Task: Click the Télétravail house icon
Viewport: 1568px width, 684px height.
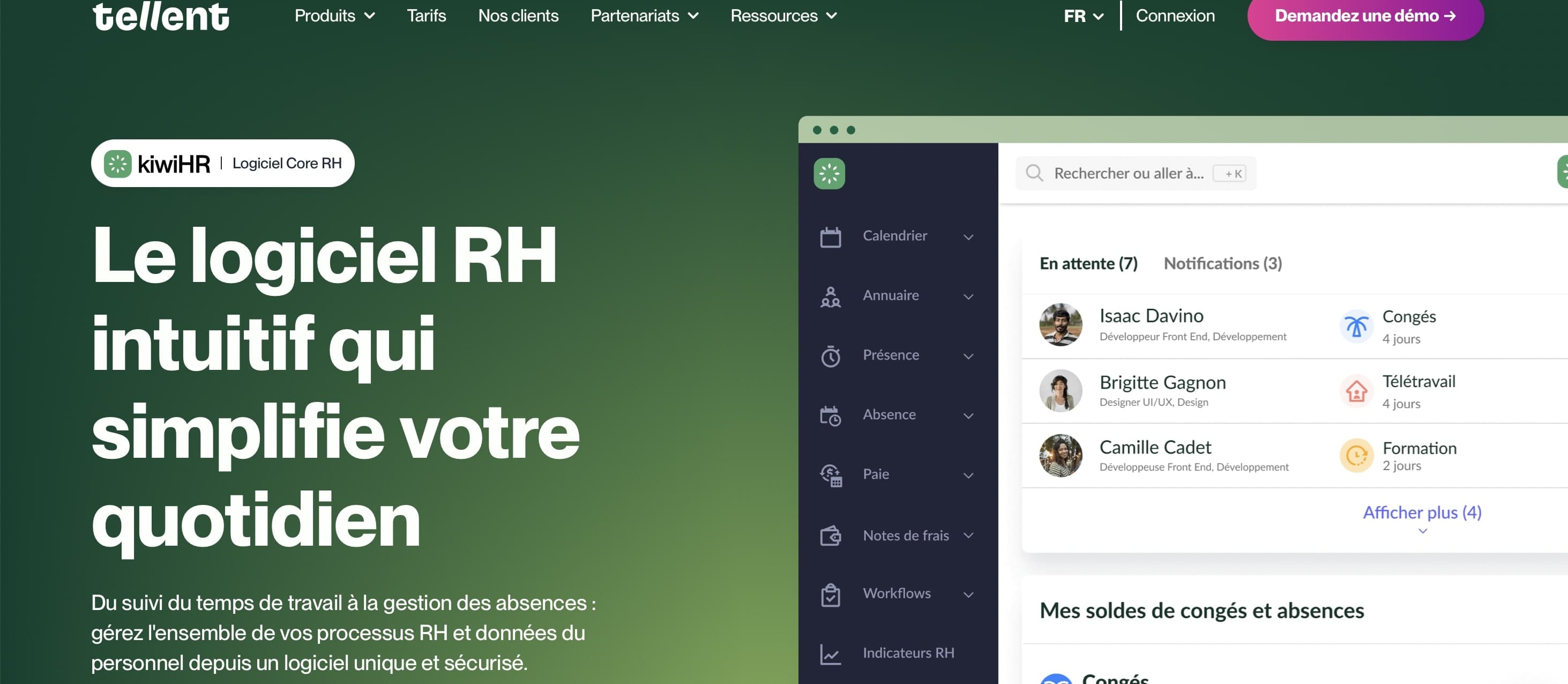Action: pyautogui.click(x=1356, y=391)
